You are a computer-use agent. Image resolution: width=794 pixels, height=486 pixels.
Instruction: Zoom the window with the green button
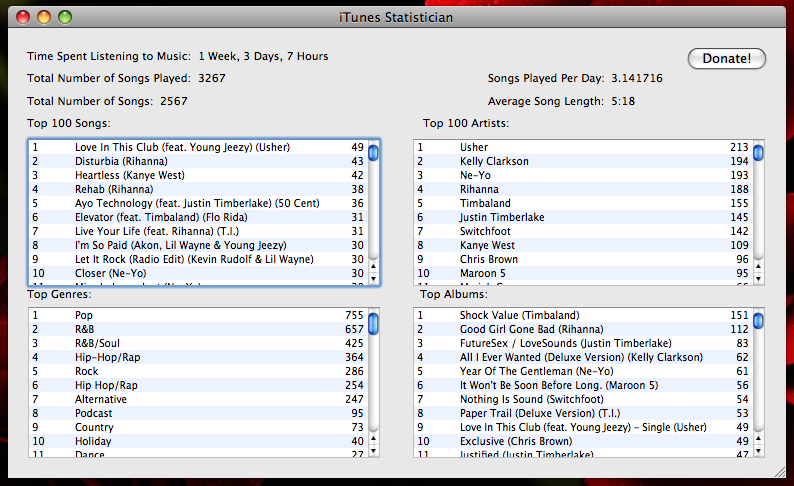(x=65, y=17)
